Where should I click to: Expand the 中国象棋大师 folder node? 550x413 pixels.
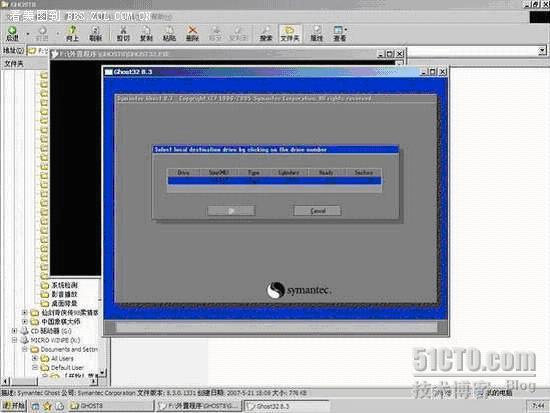coord(25,321)
